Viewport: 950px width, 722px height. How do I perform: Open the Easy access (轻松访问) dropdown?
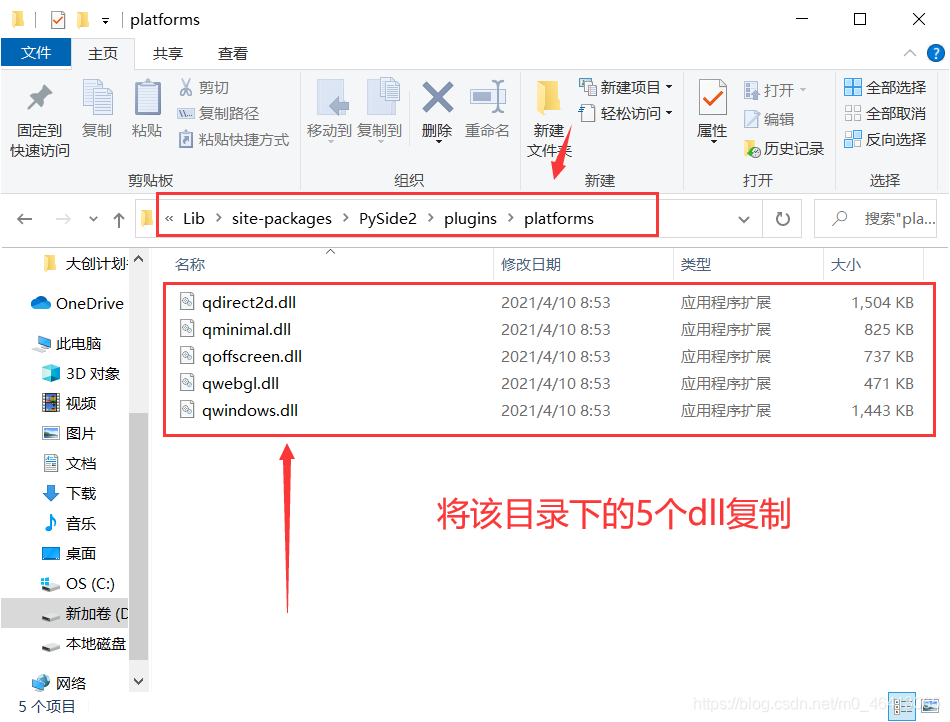coord(625,113)
